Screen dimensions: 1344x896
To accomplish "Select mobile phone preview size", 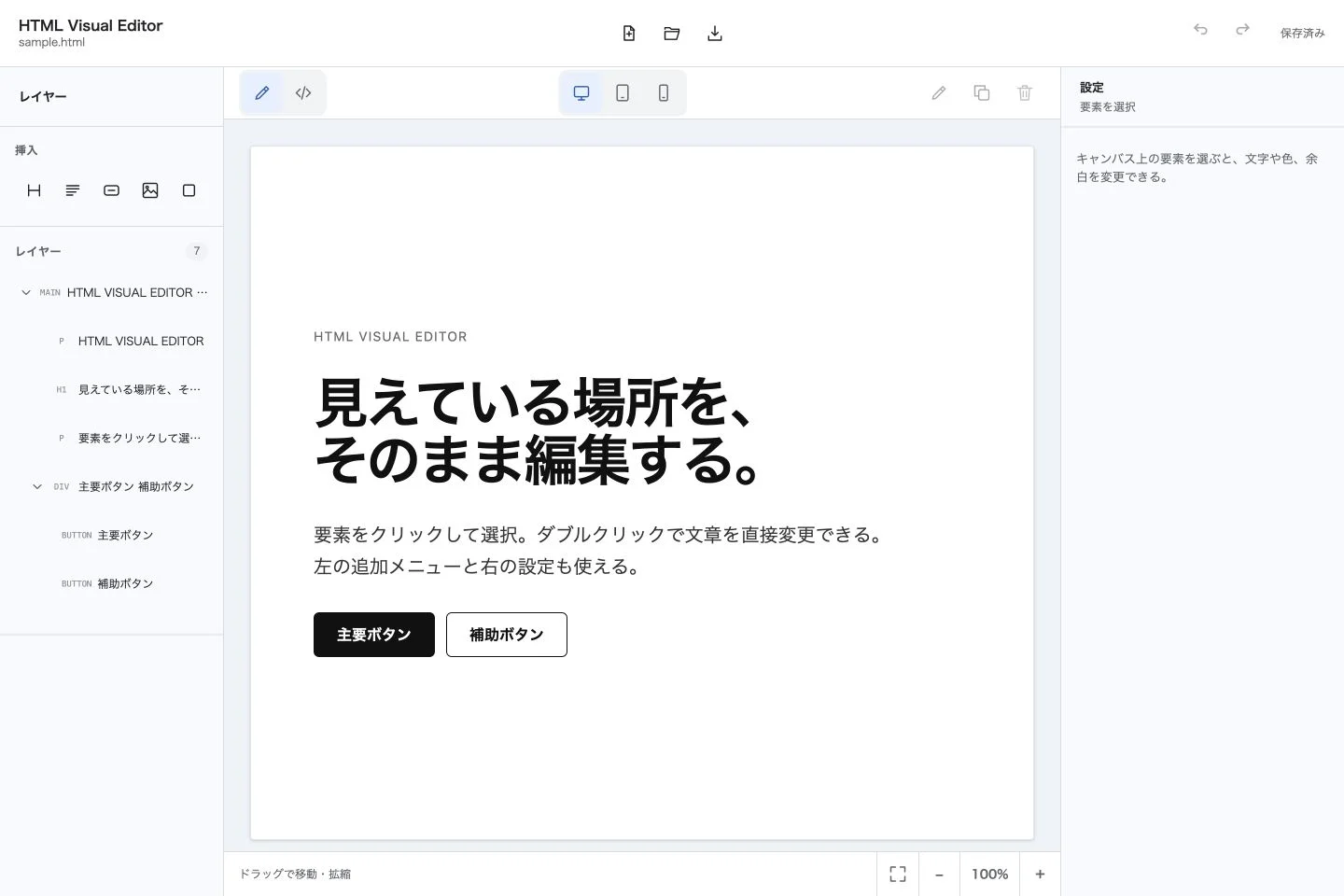I will 664,92.
